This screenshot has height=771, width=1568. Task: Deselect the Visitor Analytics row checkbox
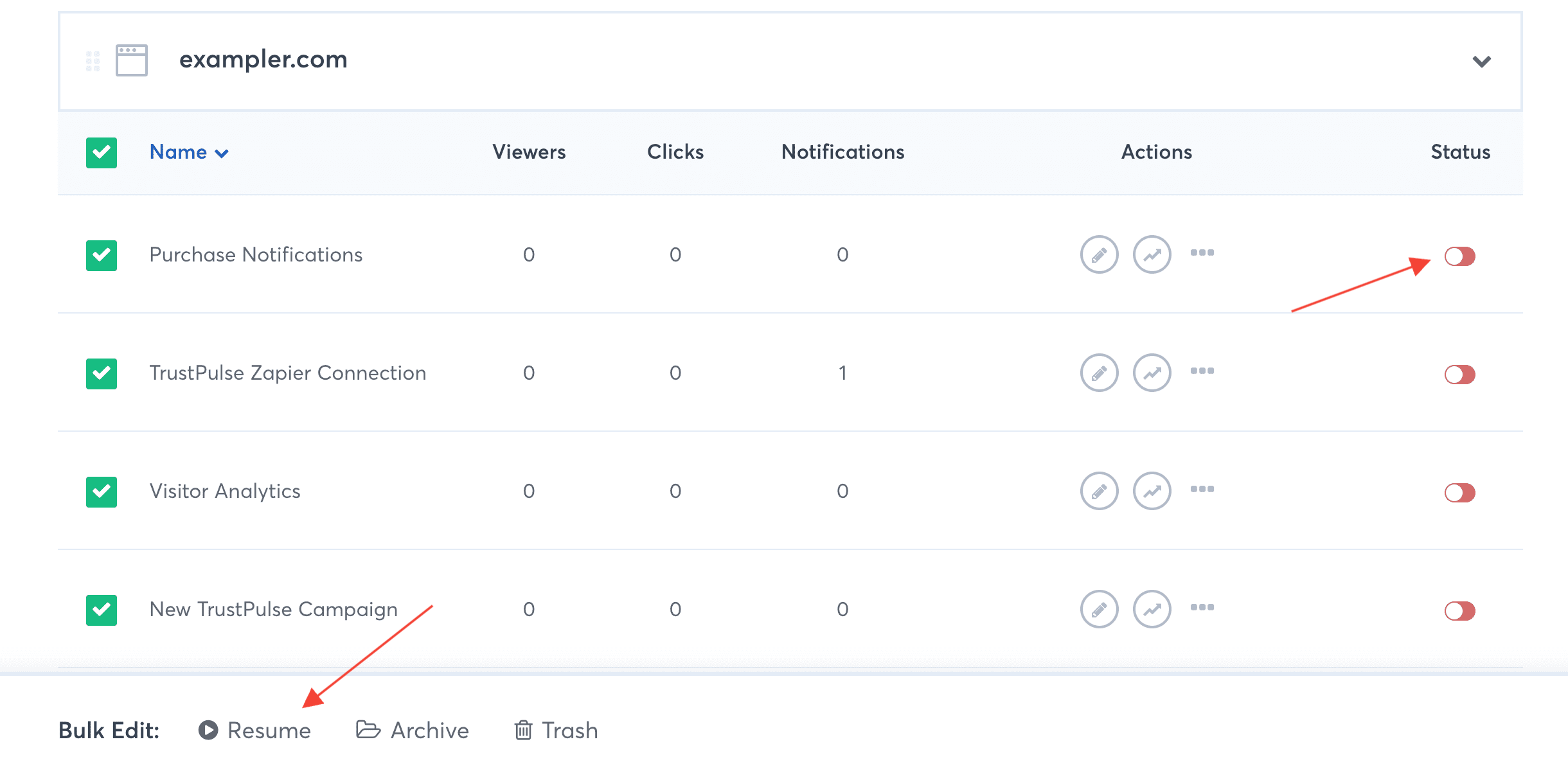pos(101,490)
